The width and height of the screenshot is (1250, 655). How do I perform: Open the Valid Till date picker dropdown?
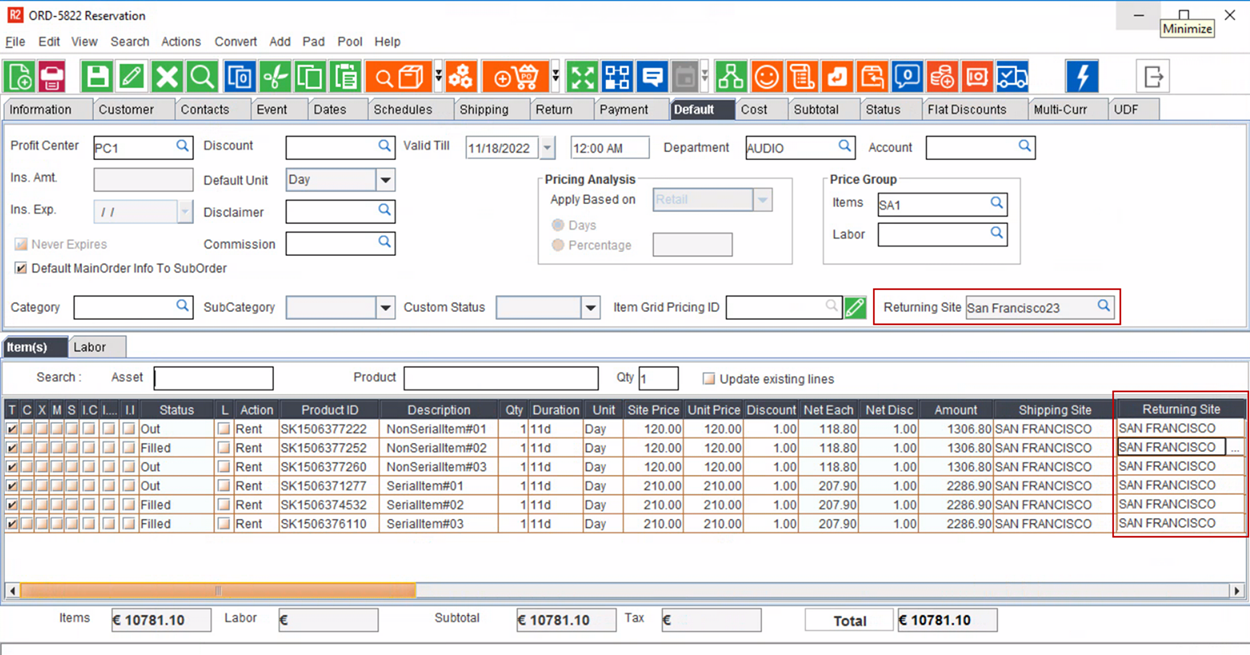click(547, 148)
